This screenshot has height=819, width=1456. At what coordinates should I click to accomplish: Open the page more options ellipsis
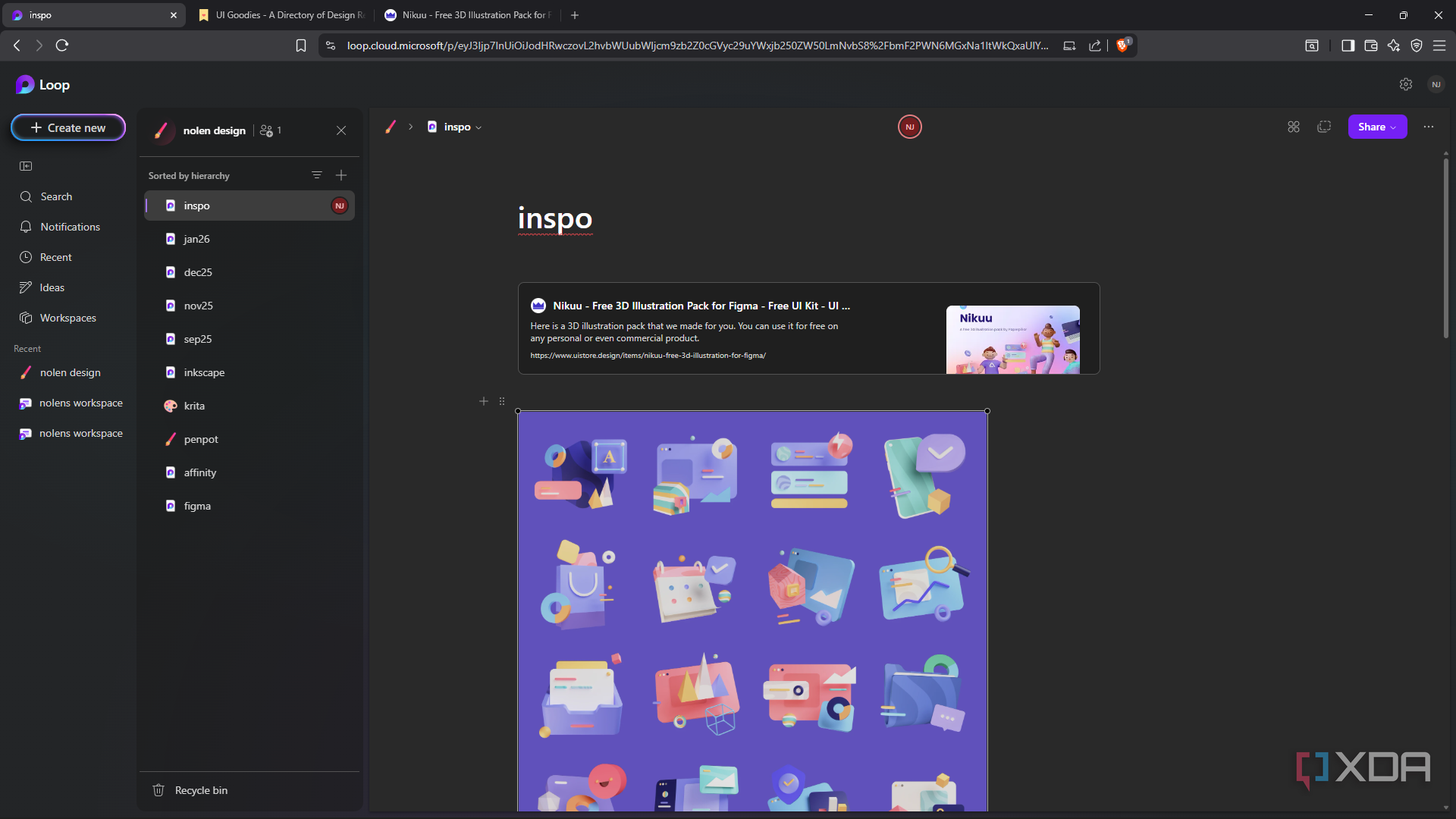click(x=1429, y=127)
